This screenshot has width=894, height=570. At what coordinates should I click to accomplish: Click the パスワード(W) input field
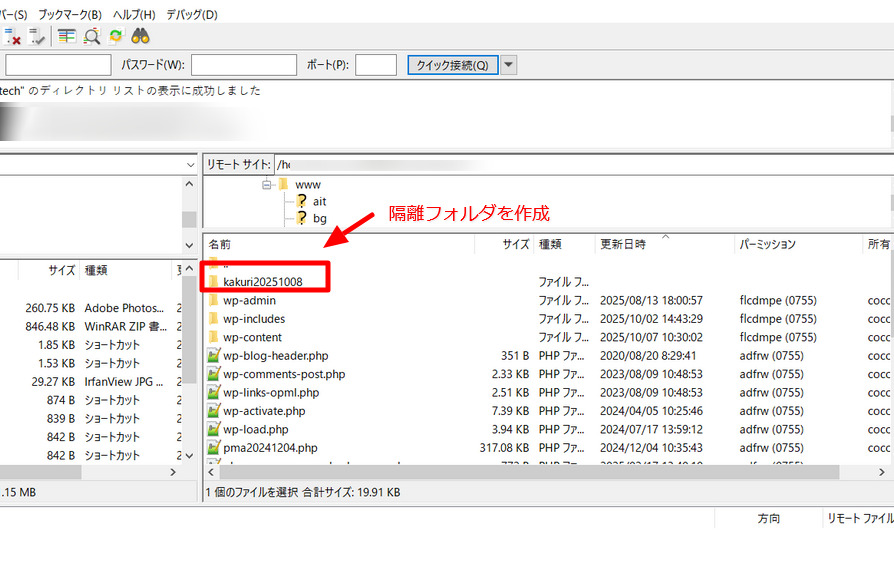[x=243, y=65]
